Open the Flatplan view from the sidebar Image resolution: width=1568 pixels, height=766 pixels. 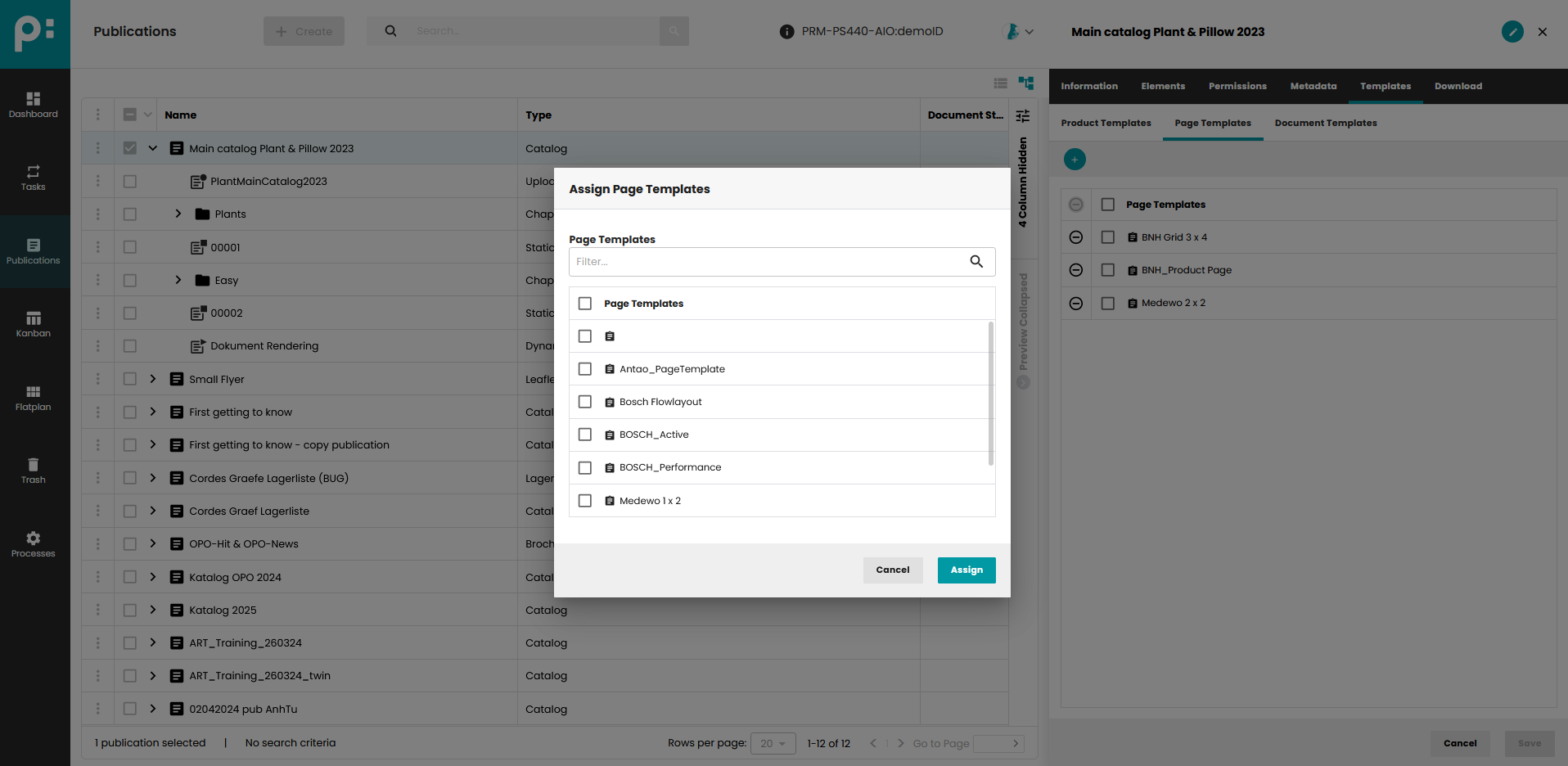coord(33,396)
